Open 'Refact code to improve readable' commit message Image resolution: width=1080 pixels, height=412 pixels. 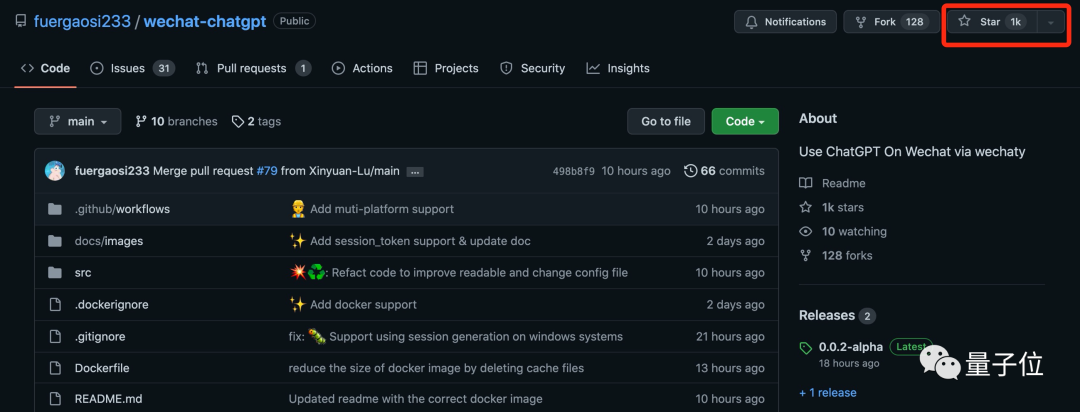[x=479, y=273]
